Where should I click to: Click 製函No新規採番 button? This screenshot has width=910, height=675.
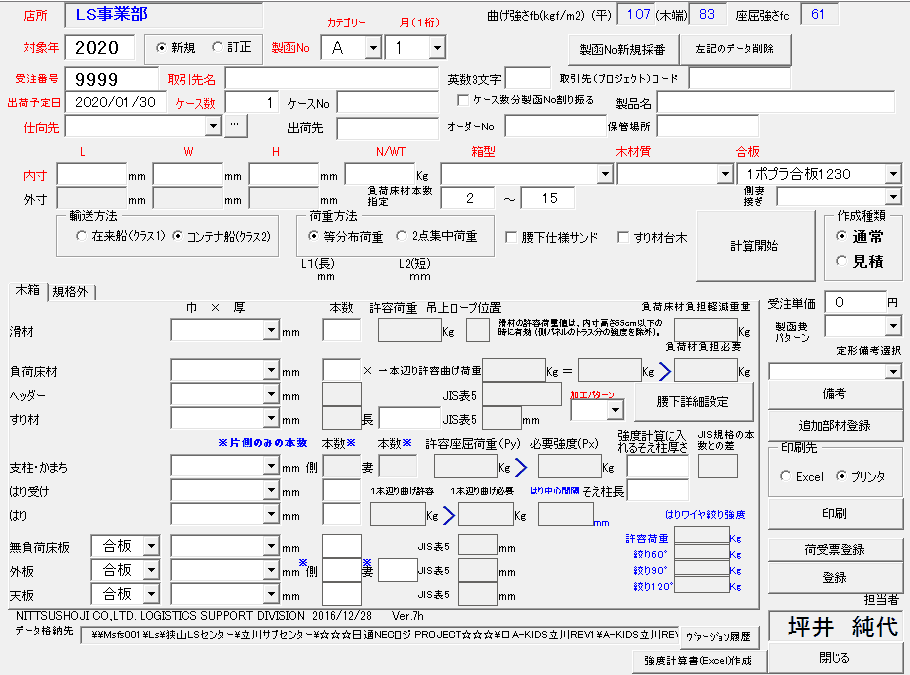pos(622,49)
